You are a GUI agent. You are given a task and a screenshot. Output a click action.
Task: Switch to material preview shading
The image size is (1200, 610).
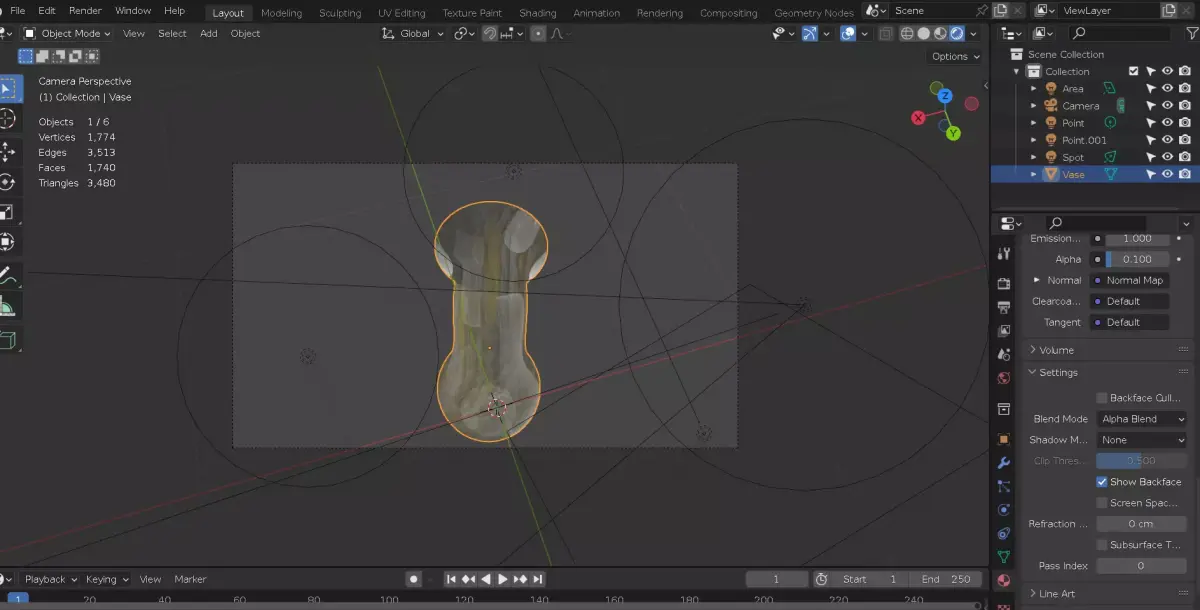coord(941,33)
